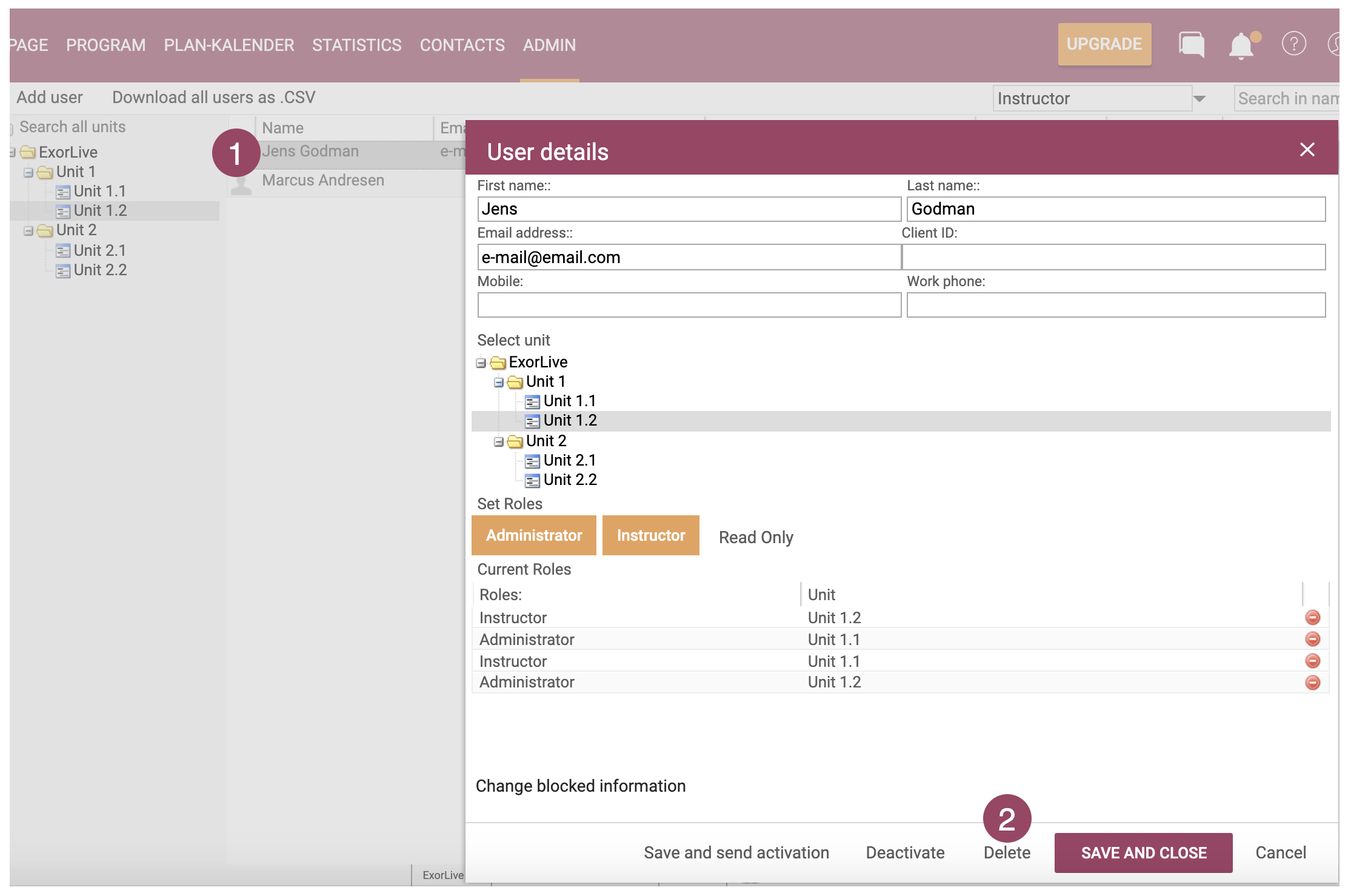1348x896 pixels.
Task: Click the Client ID field
Action: tap(1114, 257)
